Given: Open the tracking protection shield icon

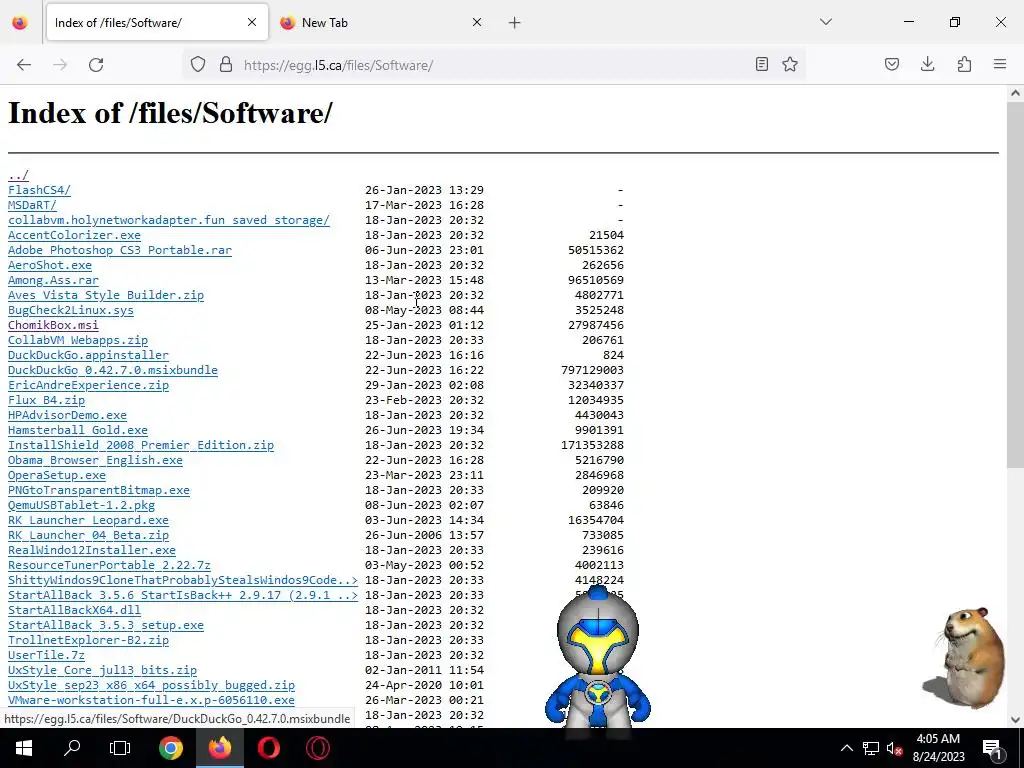Looking at the screenshot, I should 198,65.
